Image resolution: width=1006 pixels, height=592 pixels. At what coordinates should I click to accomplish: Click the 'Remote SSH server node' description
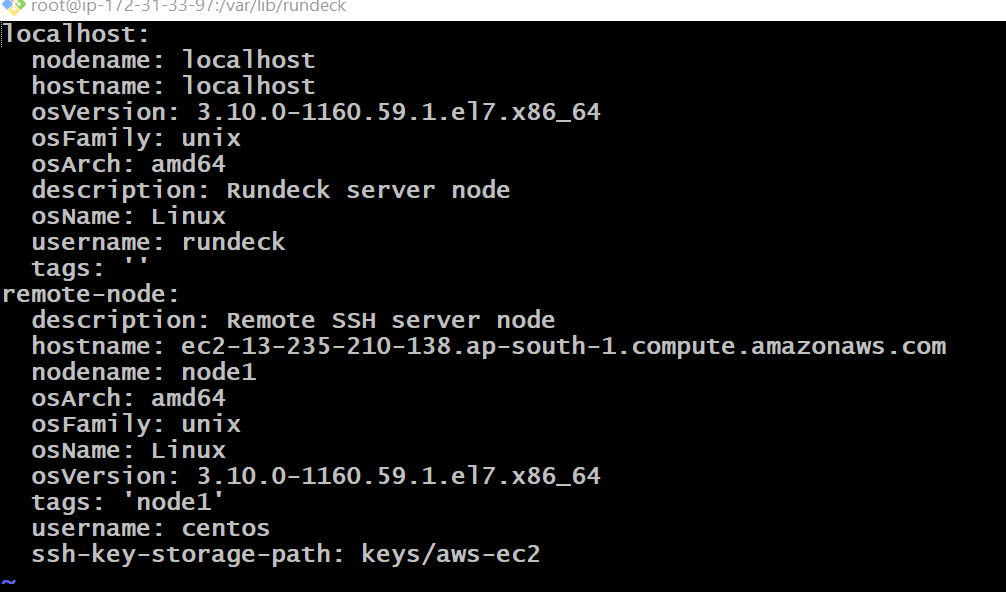pyautogui.click(x=390, y=320)
